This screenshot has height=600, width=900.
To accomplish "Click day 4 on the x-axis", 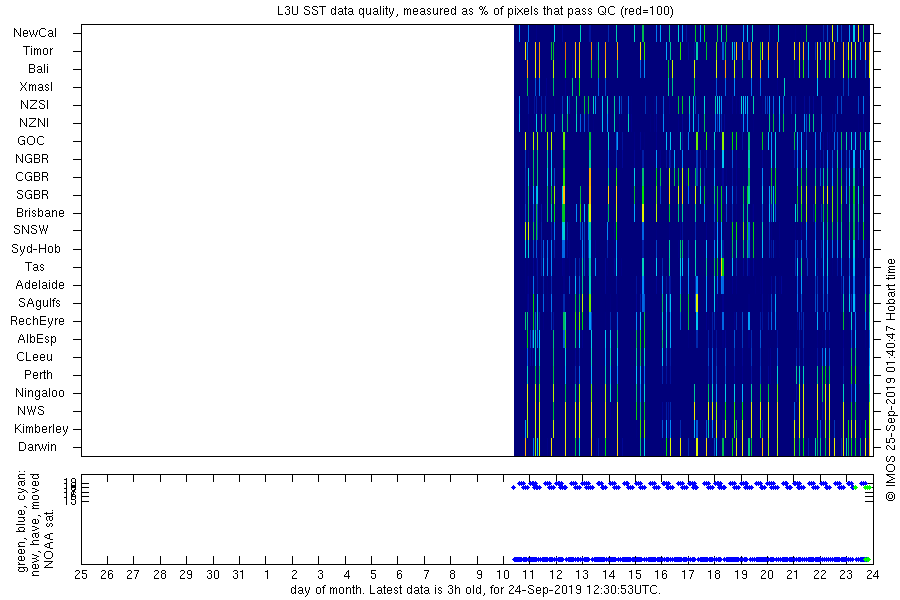I will coord(347,575).
